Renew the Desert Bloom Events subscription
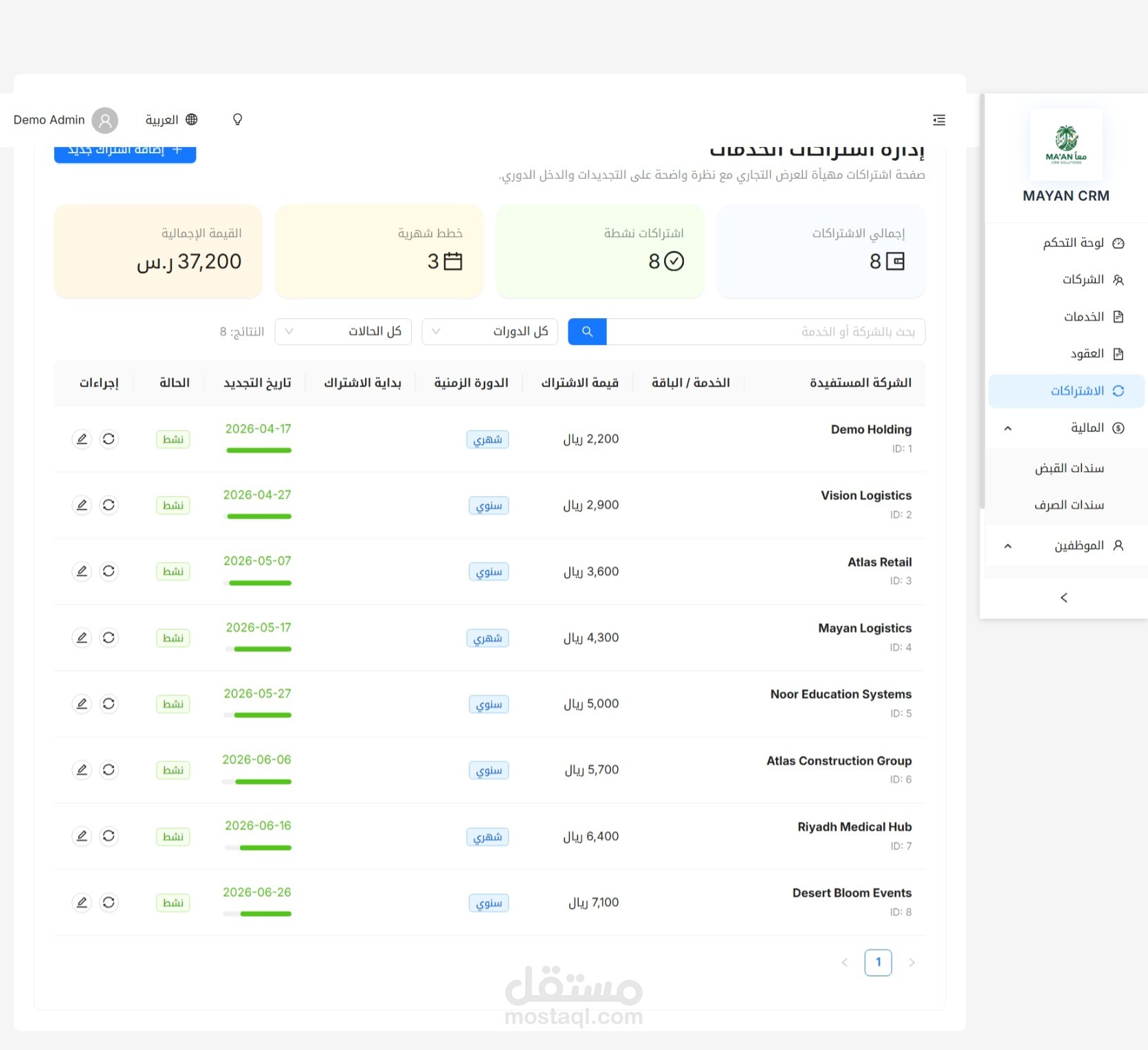 109,902
